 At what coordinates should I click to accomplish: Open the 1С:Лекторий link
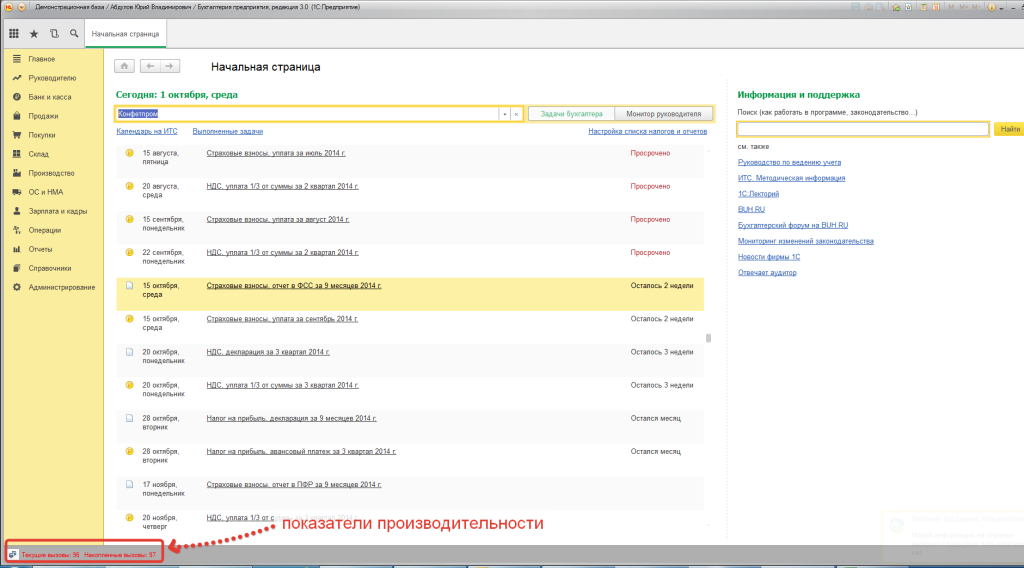tap(758, 194)
